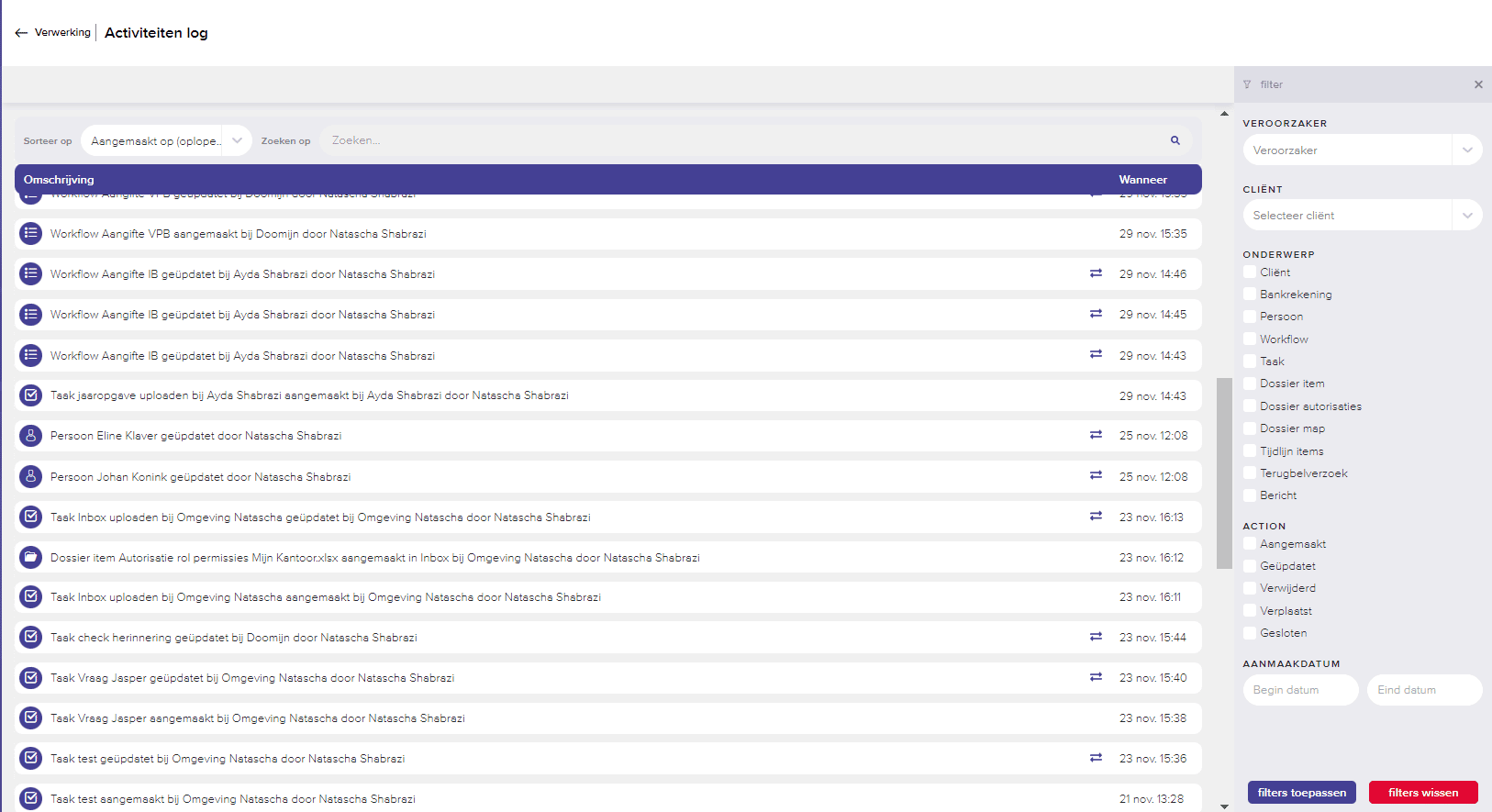Select the Aangemaakt action checkbox
1492x812 pixels.
[x=1250, y=544]
